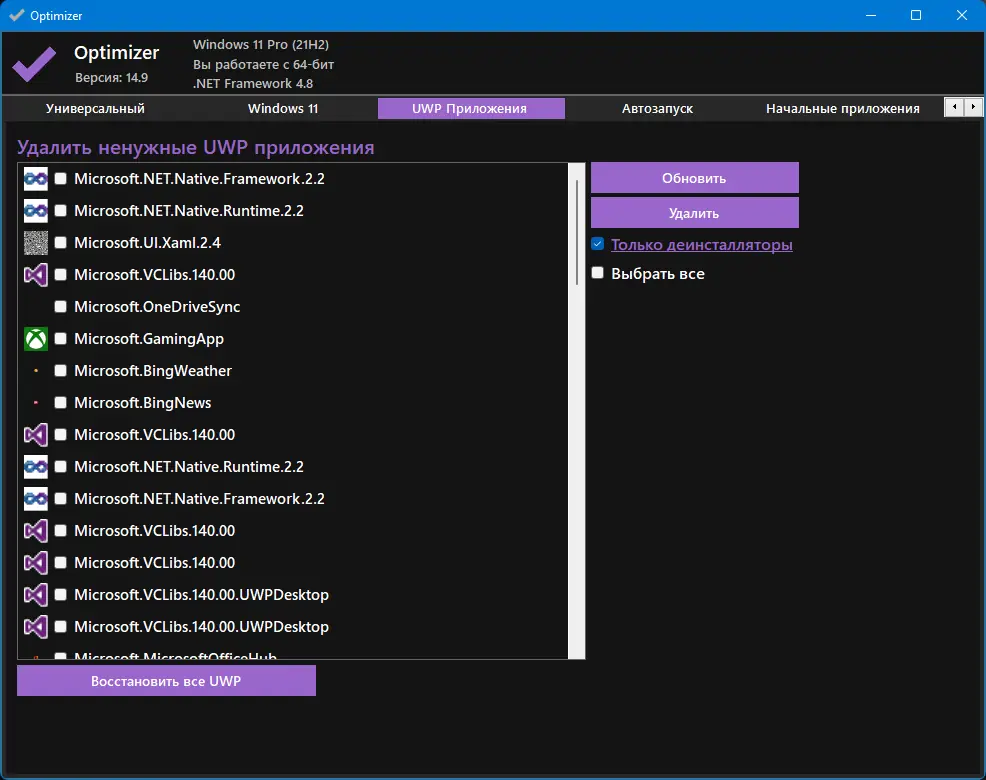Click the first VCLibs.140.00.UWPDesktop row's Visual Studio icon

[x=36, y=594]
